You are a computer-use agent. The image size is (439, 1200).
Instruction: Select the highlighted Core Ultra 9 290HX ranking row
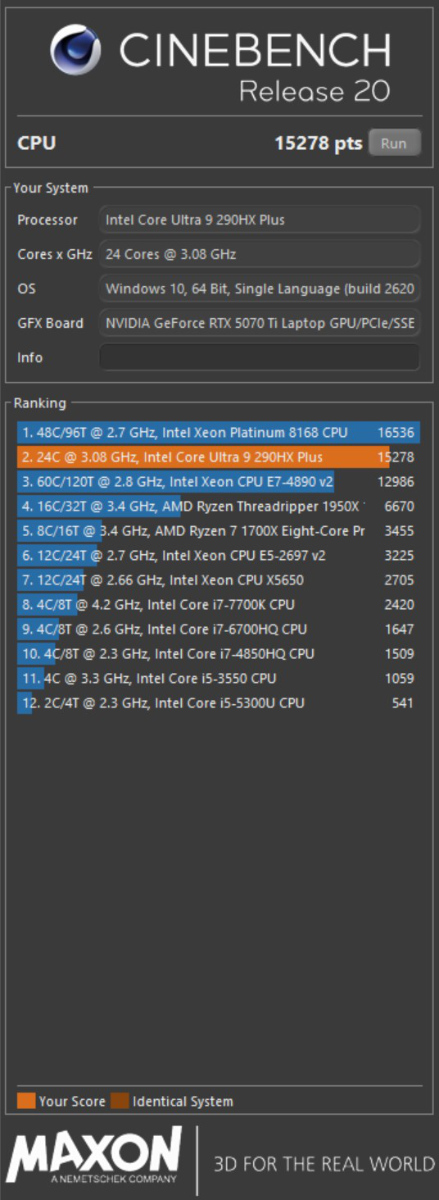219,457
